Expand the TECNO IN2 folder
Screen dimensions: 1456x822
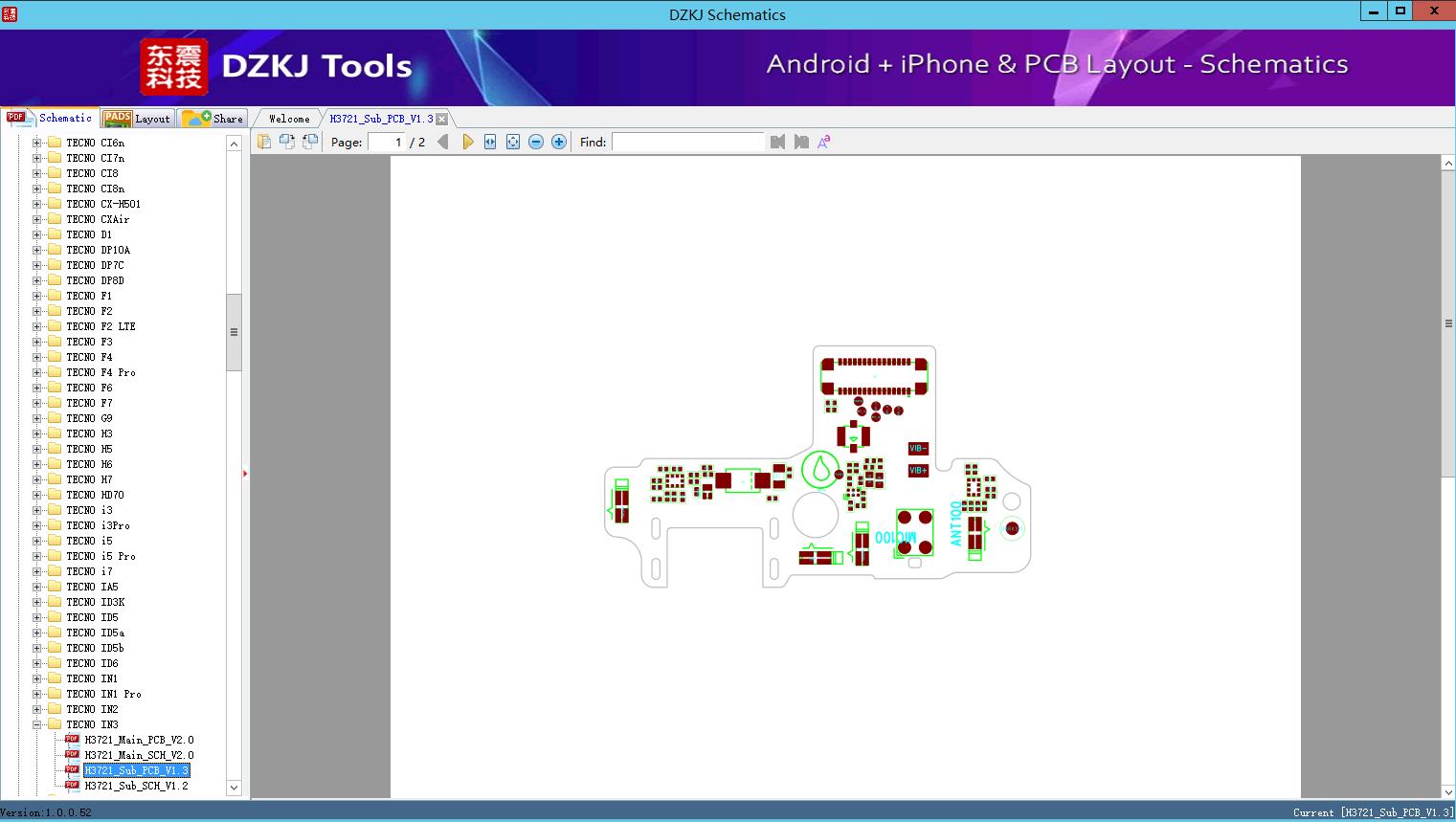(x=36, y=709)
